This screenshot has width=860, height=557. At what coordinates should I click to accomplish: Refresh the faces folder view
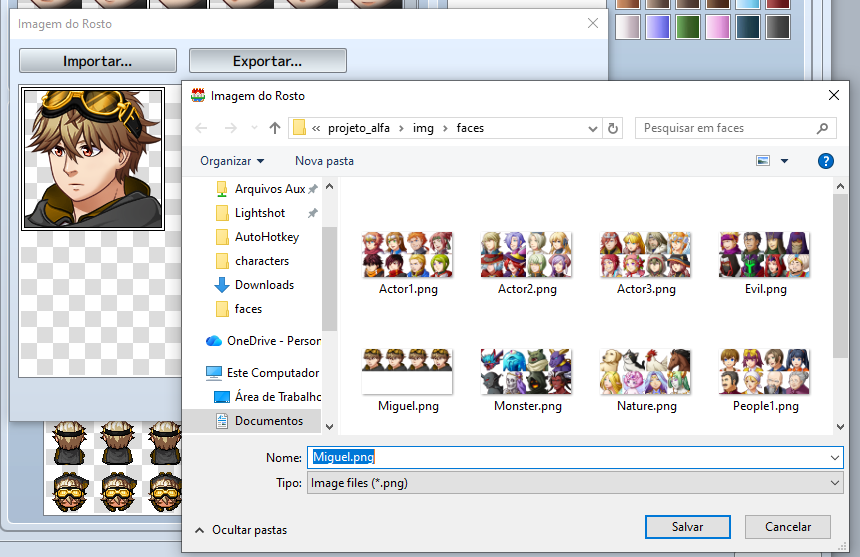(x=613, y=128)
